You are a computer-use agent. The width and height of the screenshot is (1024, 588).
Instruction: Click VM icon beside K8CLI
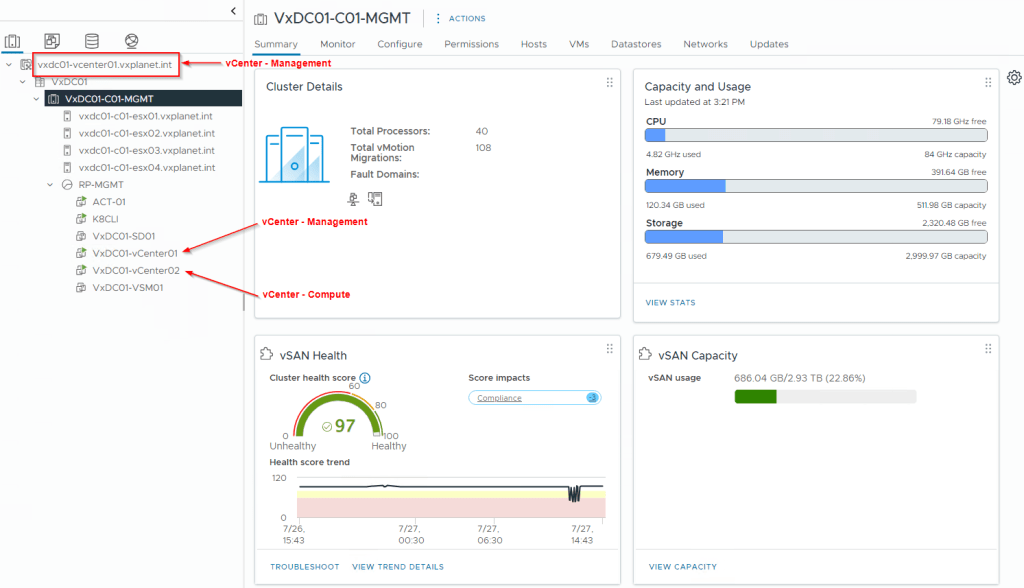tap(81, 219)
